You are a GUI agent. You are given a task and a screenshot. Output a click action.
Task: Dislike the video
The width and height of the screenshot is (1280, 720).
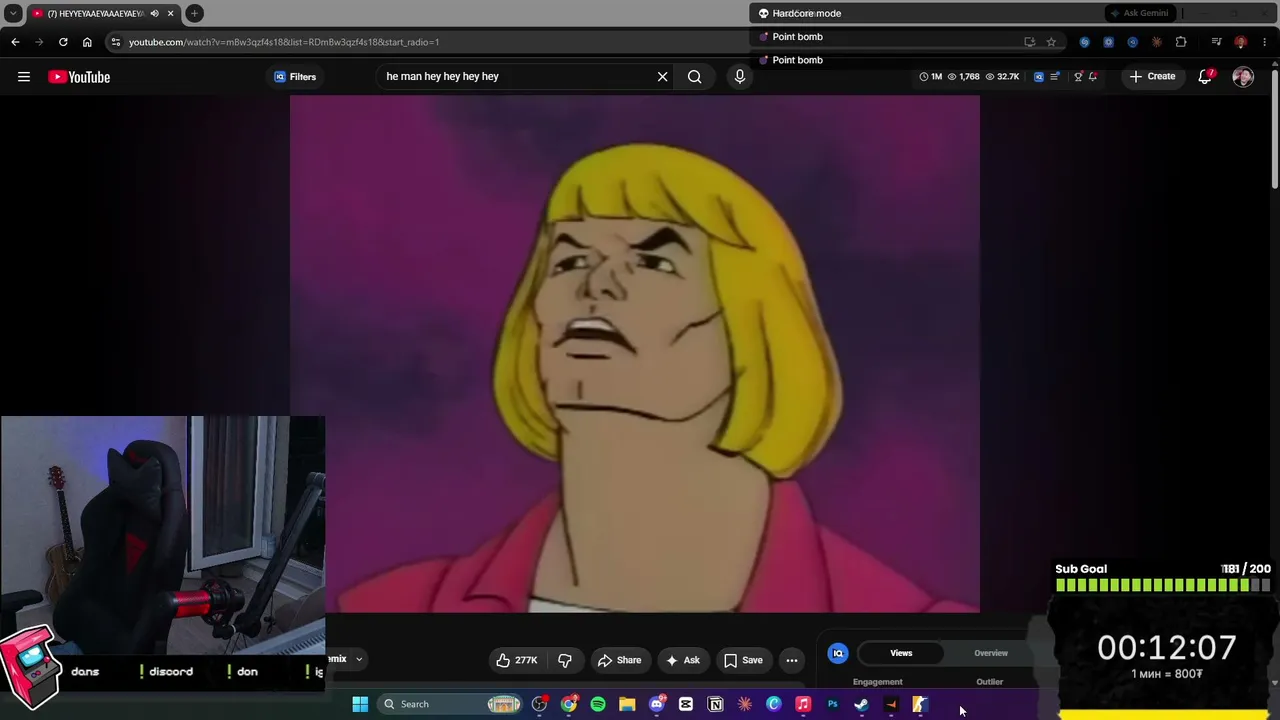(565, 660)
